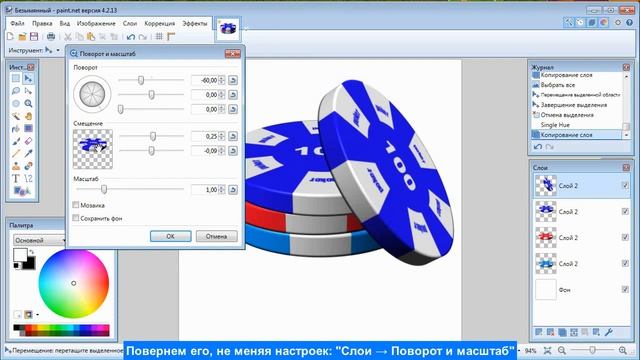Confirm rotation with the OK button

point(171,236)
